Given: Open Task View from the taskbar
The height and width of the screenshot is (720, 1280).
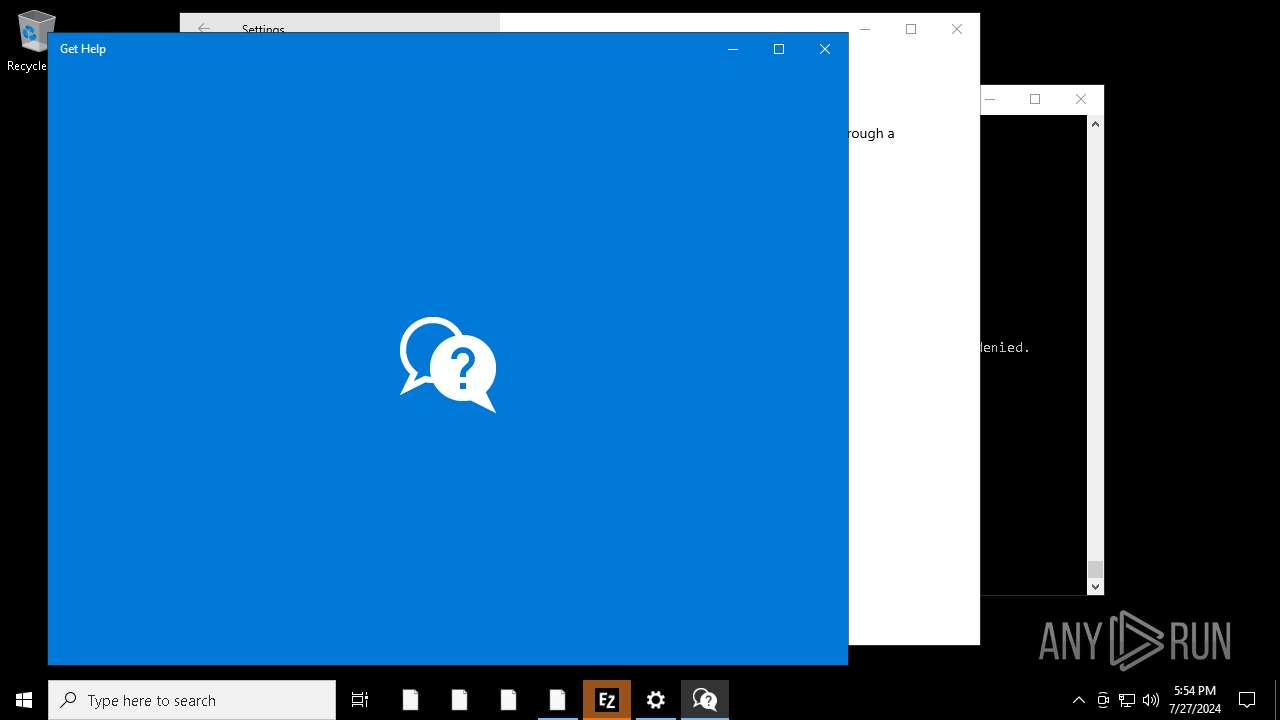Looking at the screenshot, I should point(360,700).
